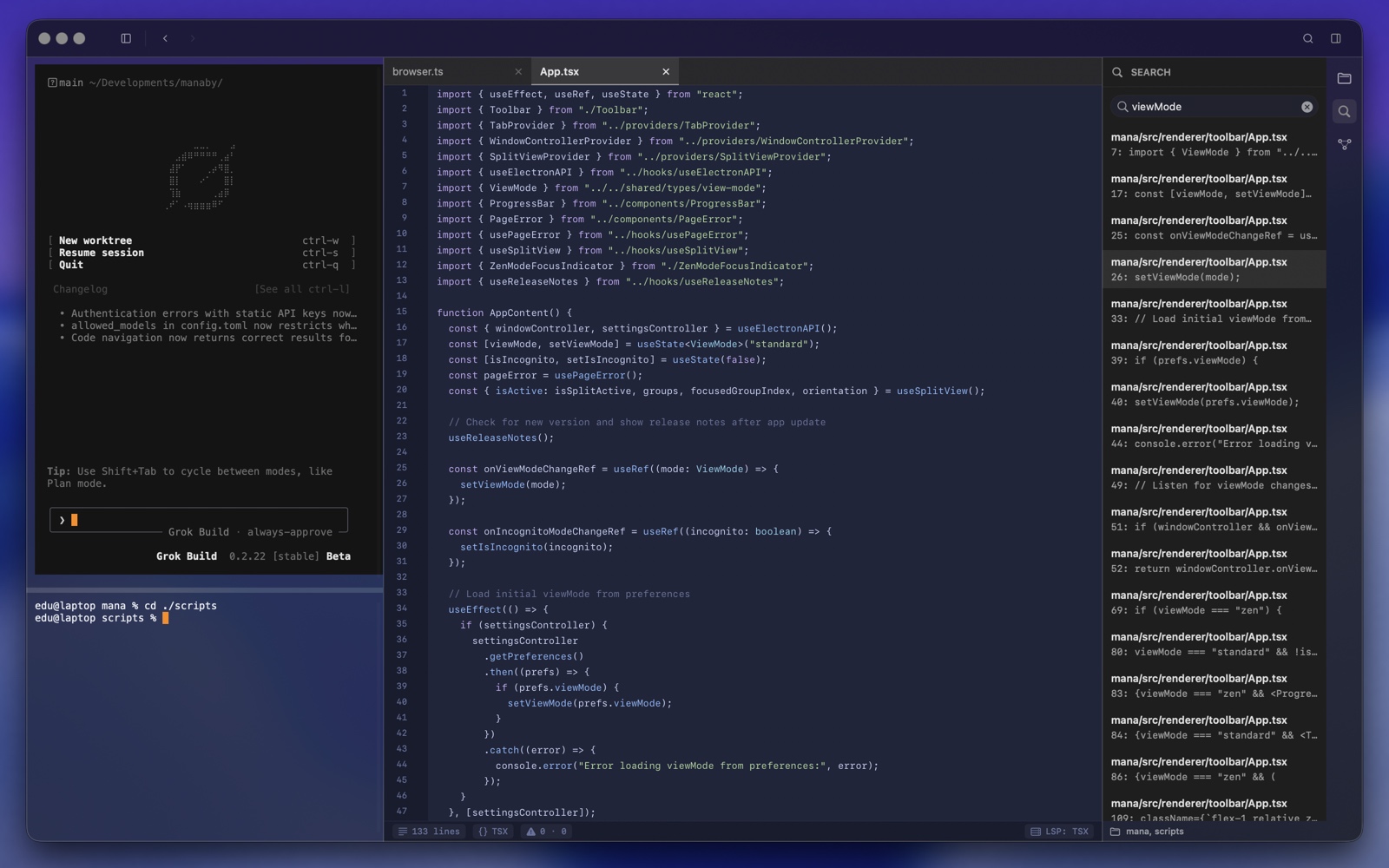
Task: Click useReleaseNotes(); on line 23
Action: (501, 437)
